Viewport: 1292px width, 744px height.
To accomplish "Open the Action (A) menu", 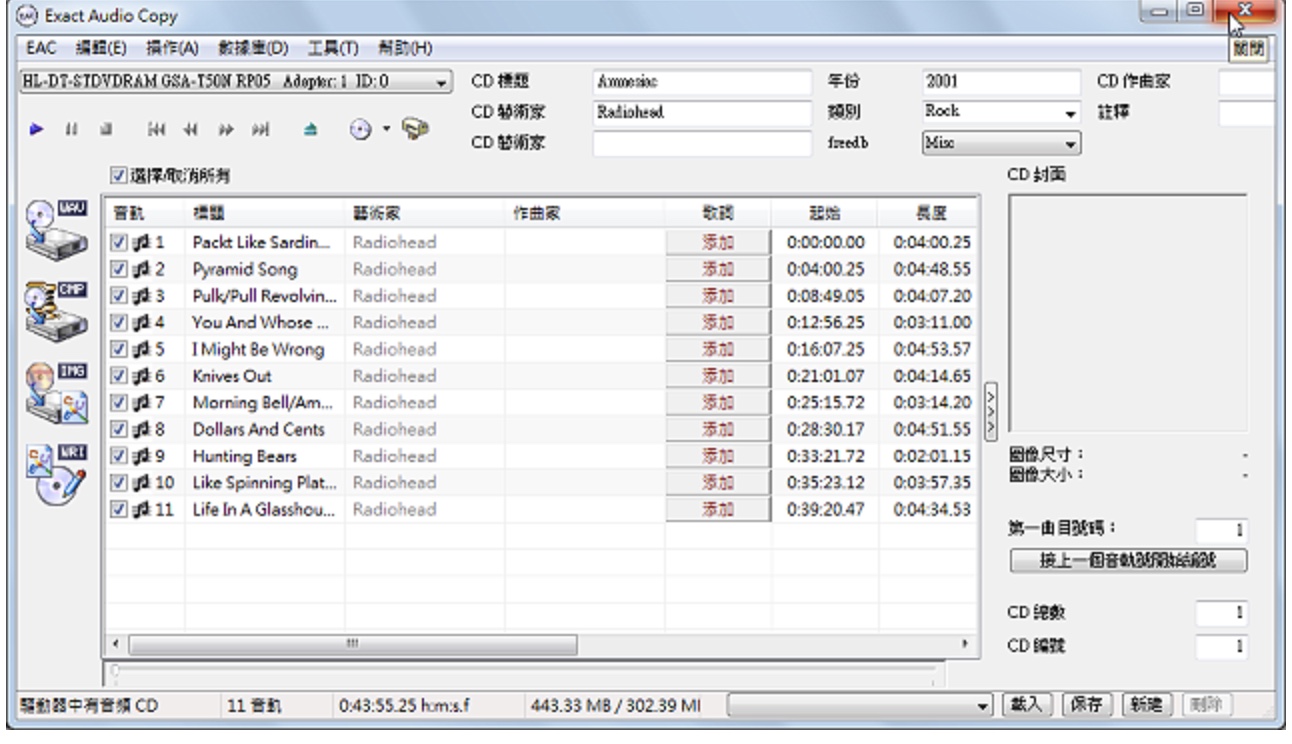I will pyautogui.click(x=174, y=47).
